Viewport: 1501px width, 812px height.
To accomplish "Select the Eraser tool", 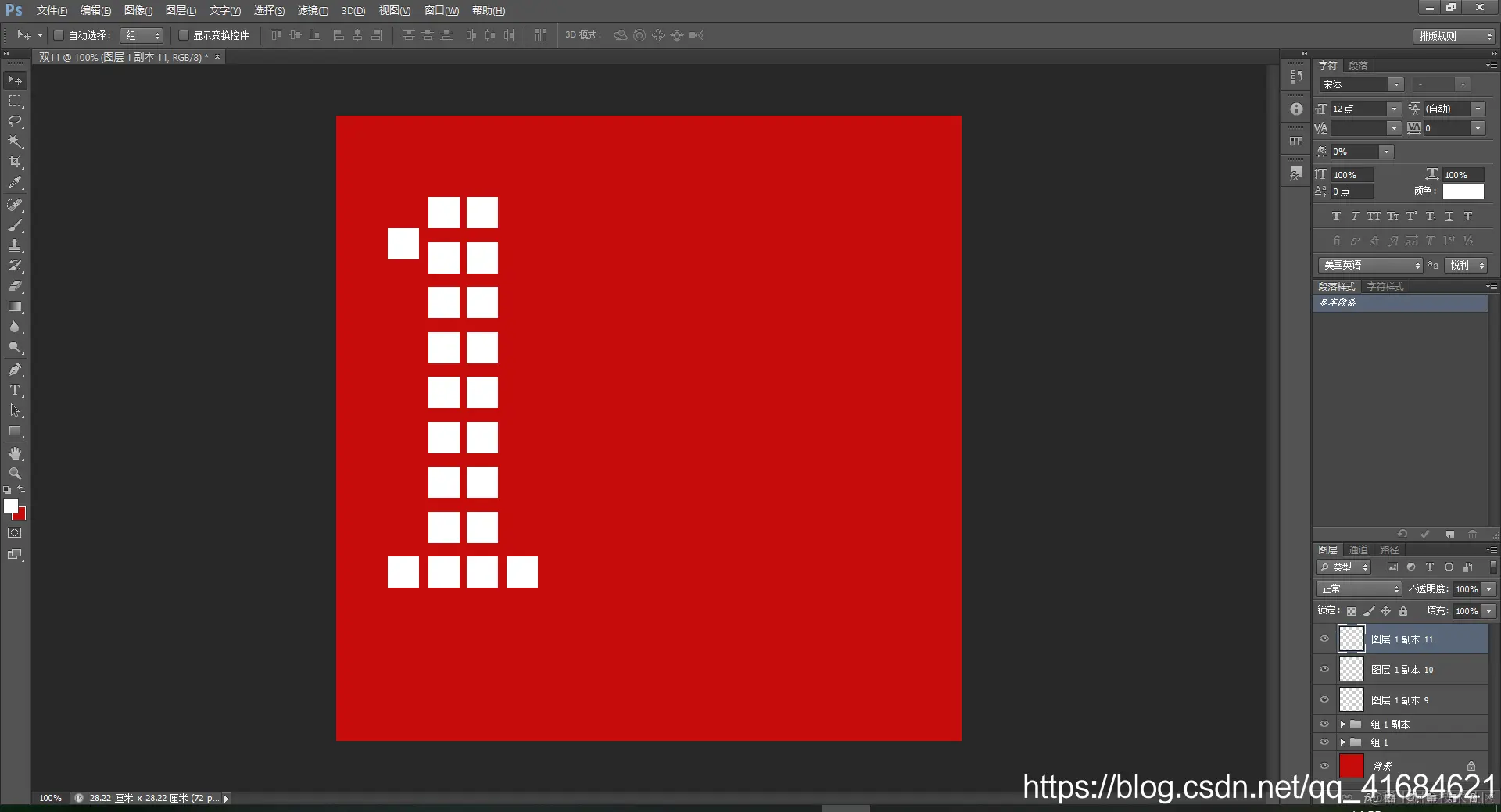I will [x=15, y=286].
